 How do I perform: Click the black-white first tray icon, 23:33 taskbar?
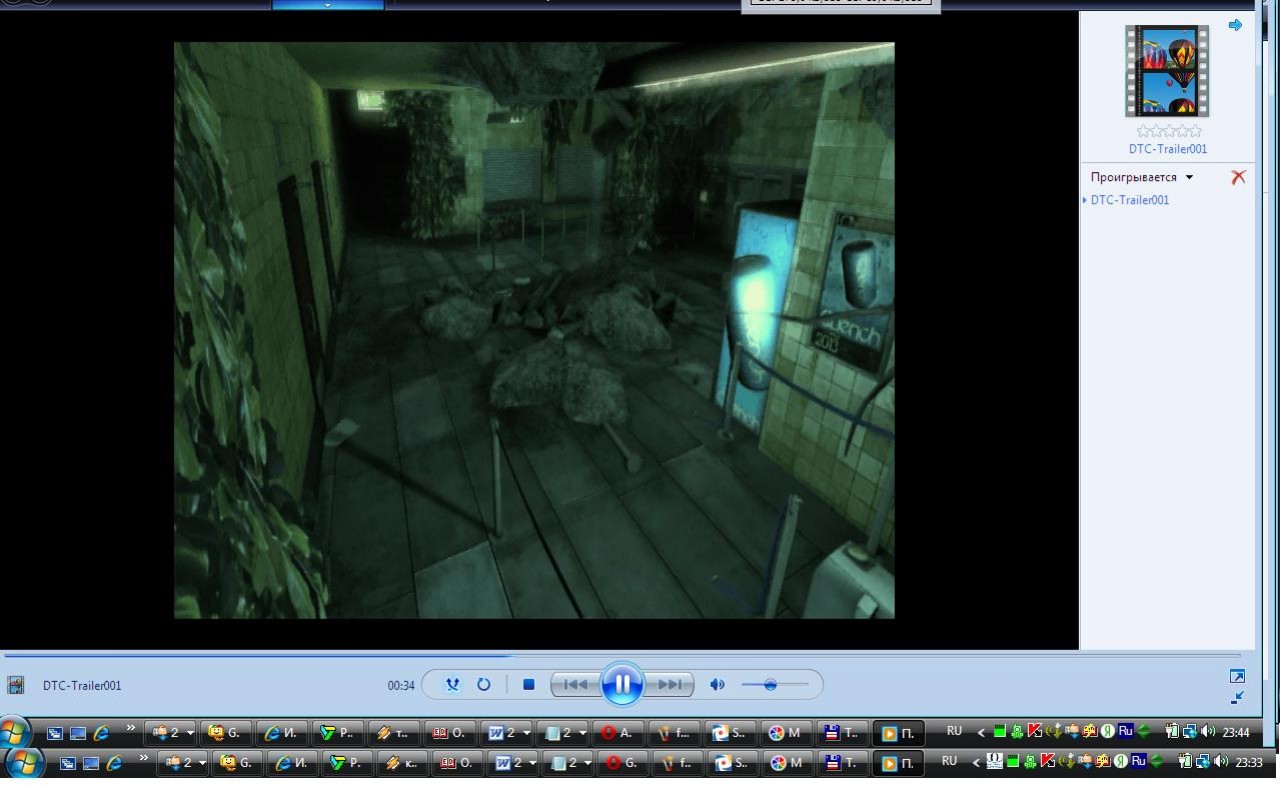tap(995, 762)
